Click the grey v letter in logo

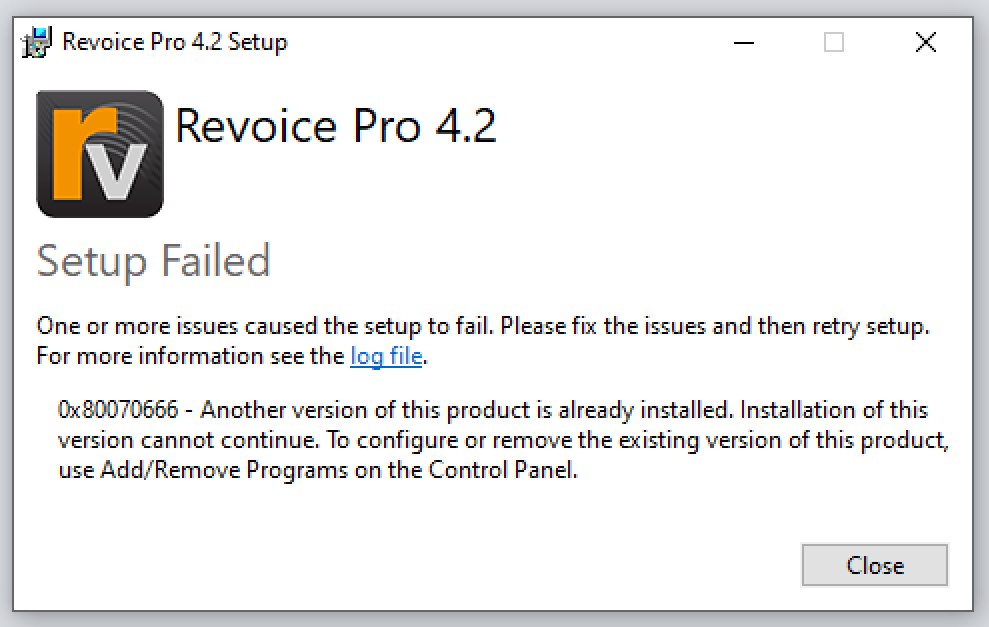coord(117,170)
